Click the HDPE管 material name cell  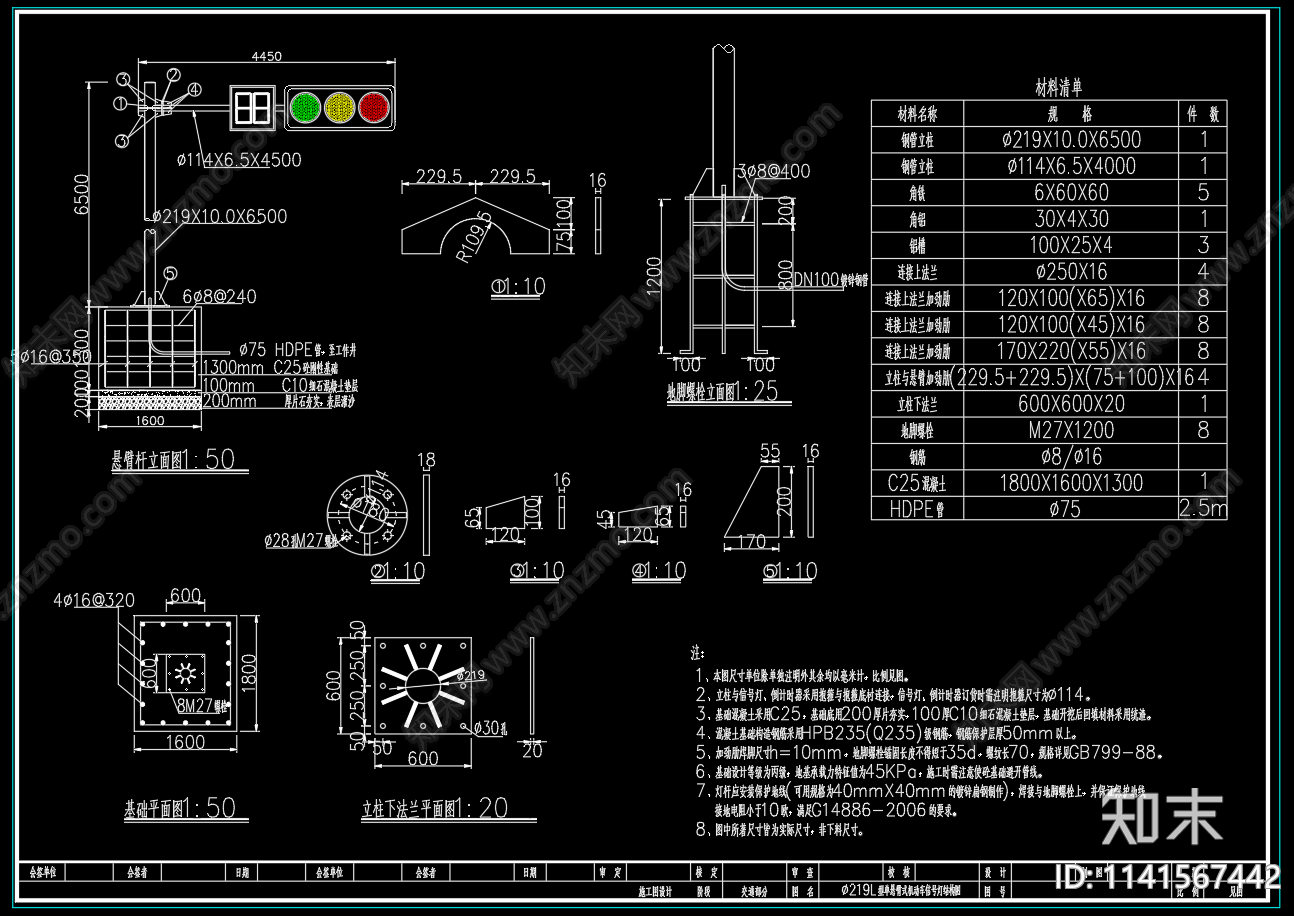(917, 508)
